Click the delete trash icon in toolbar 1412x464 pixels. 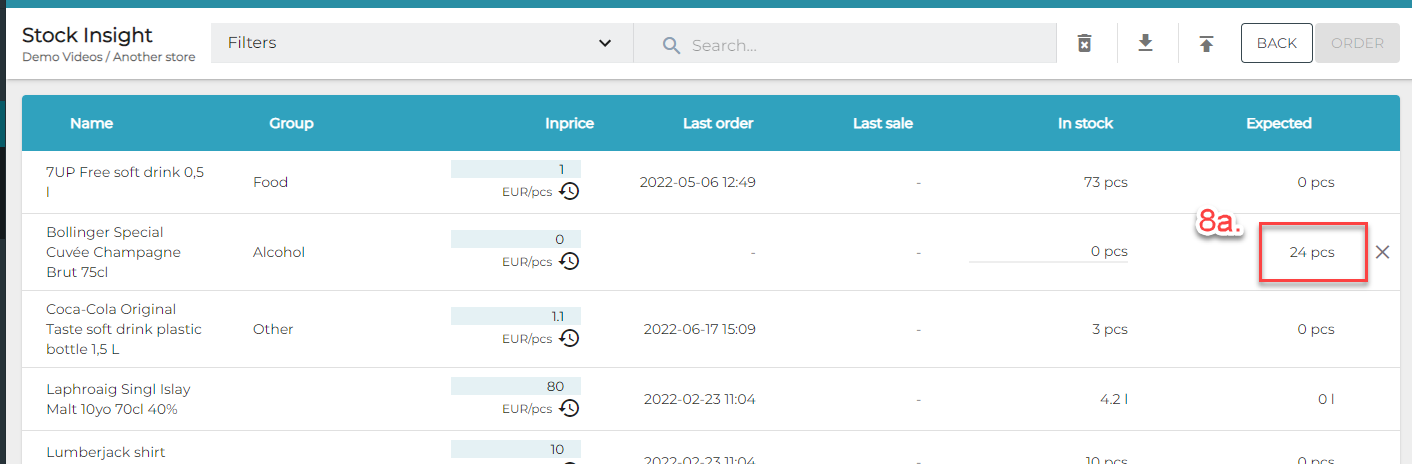click(x=1084, y=43)
